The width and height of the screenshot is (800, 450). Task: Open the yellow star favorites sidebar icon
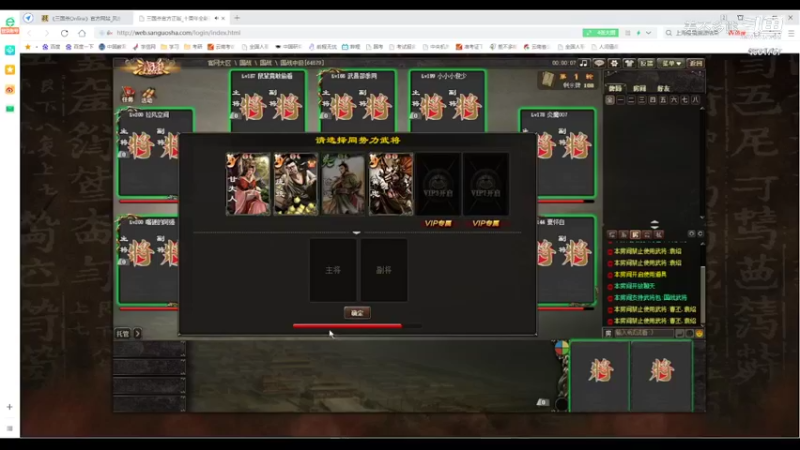click(x=10, y=70)
